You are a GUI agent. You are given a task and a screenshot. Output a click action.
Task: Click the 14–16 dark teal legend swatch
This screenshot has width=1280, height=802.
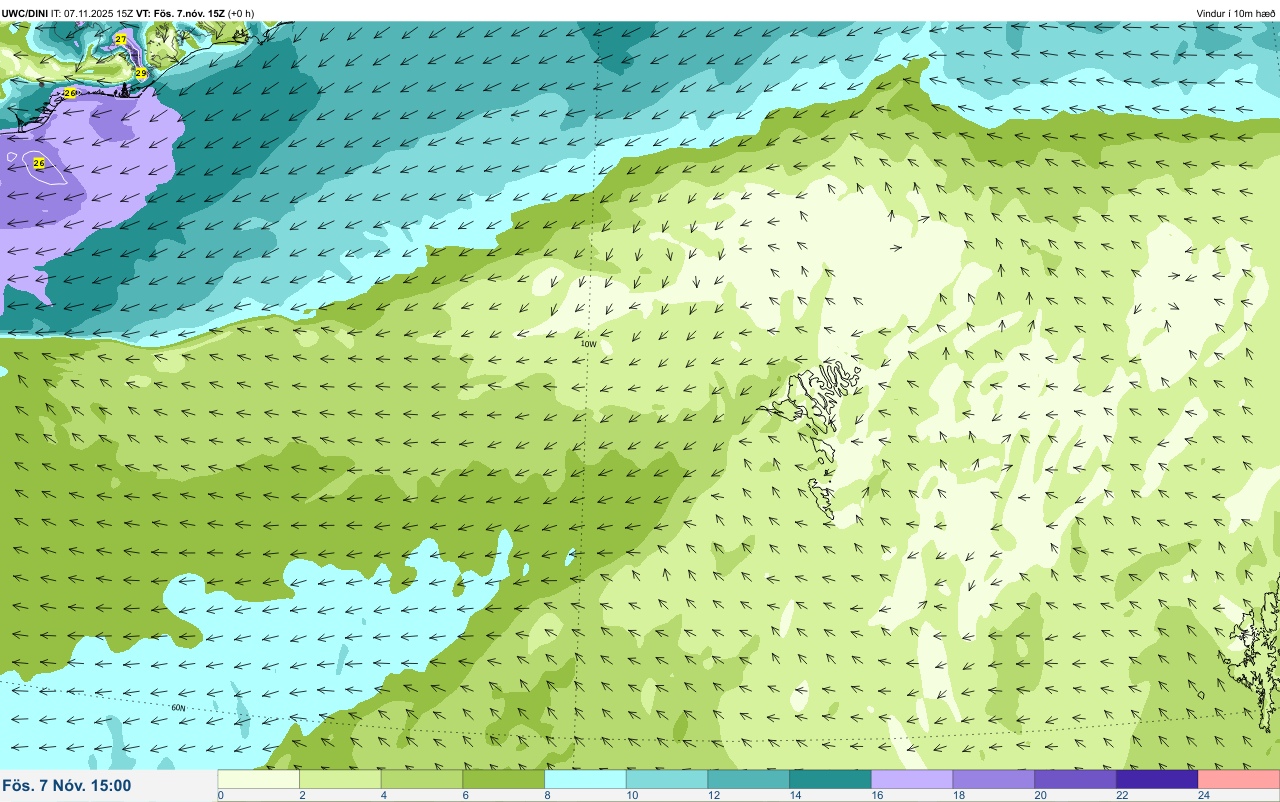click(830, 779)
